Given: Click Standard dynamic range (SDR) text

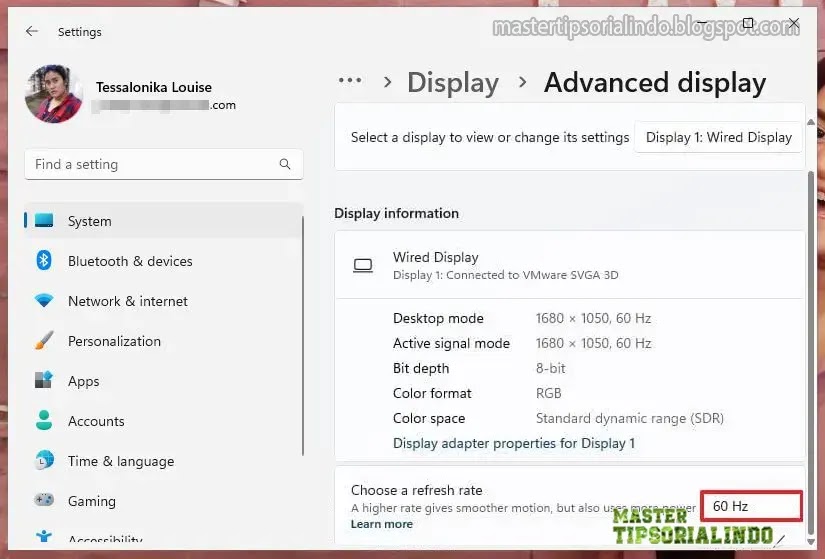Looking at the screenshot, I should (x=629, y=418).
